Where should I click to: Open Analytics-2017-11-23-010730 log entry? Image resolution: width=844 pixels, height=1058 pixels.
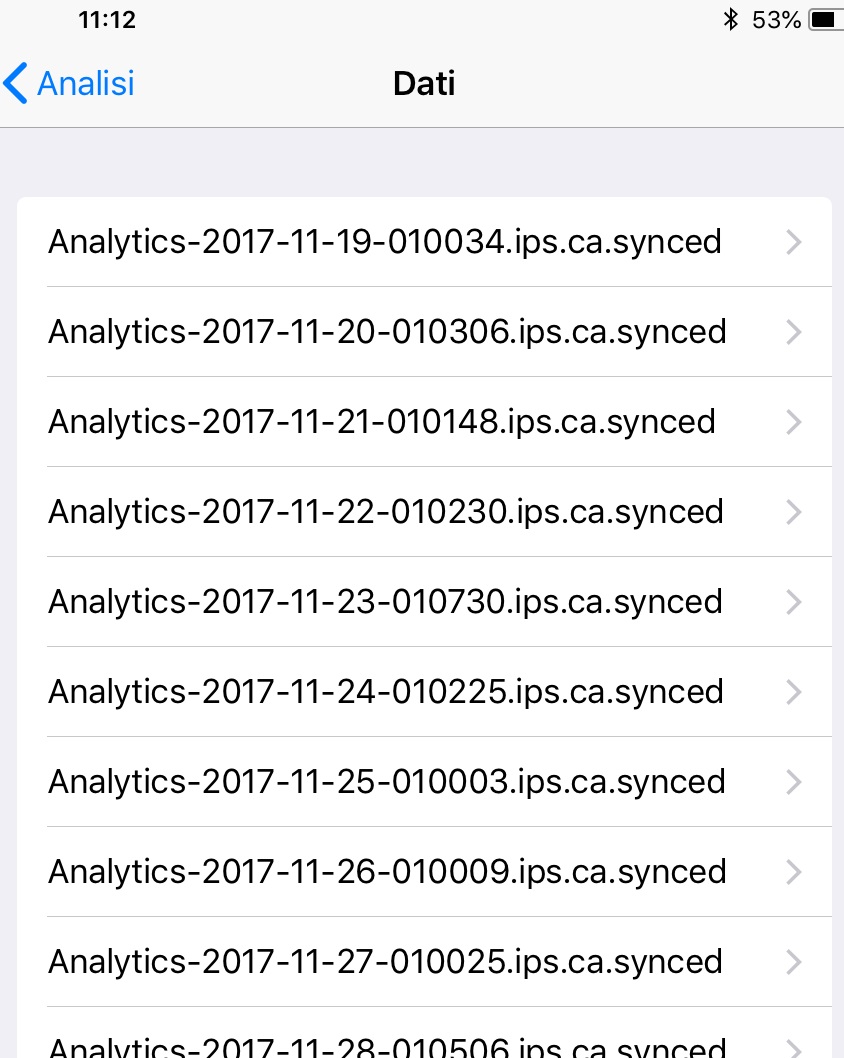(x=386, y=602)
